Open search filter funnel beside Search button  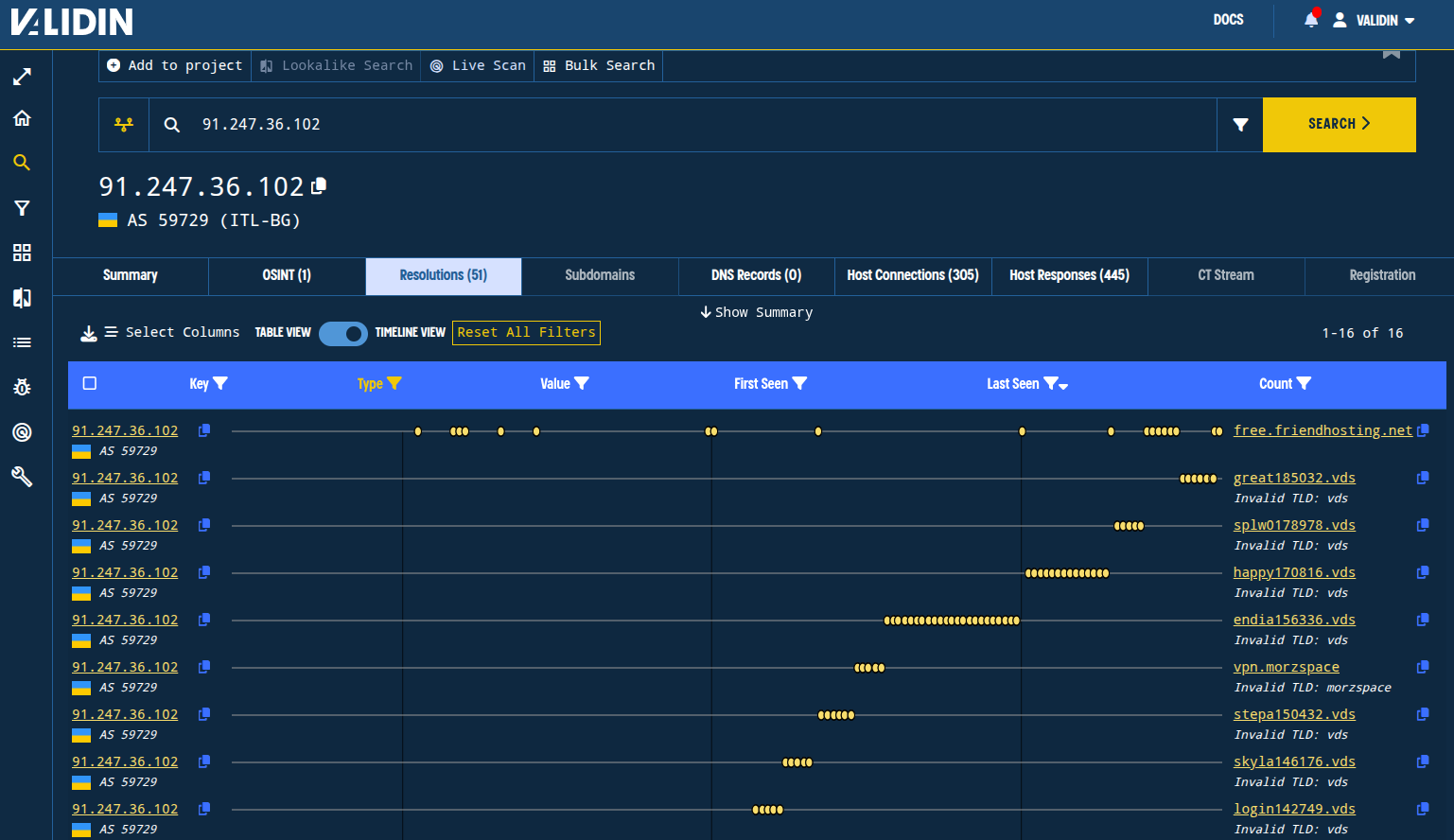1240,124
